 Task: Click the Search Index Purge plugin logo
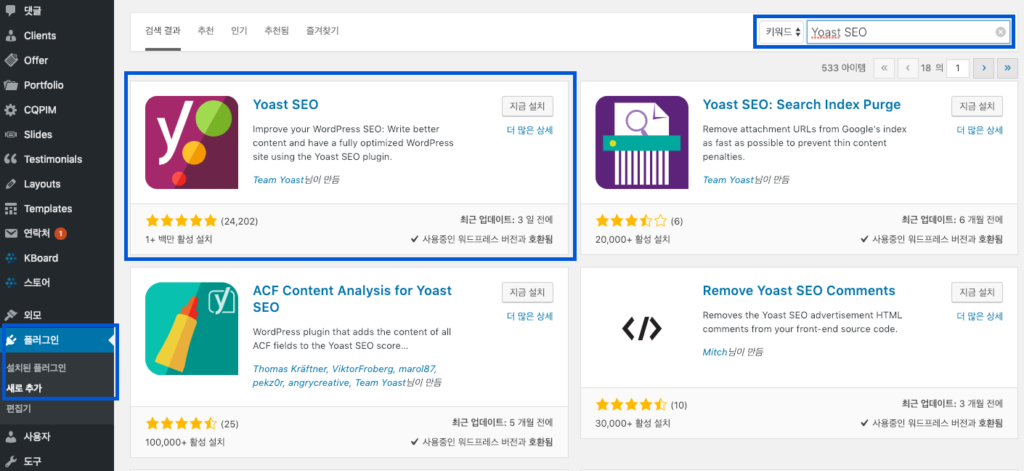(x=642, y=142)
